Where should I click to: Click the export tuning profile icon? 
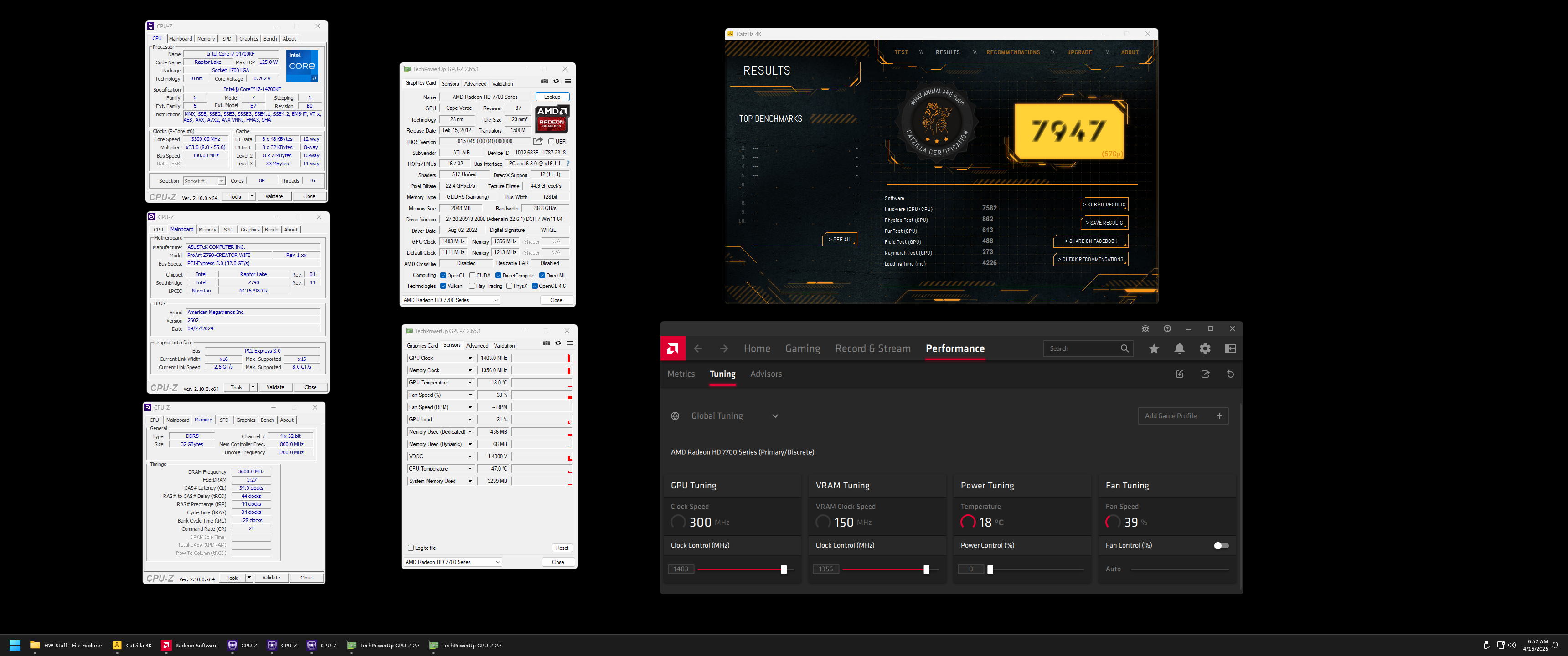[1205, 374]
